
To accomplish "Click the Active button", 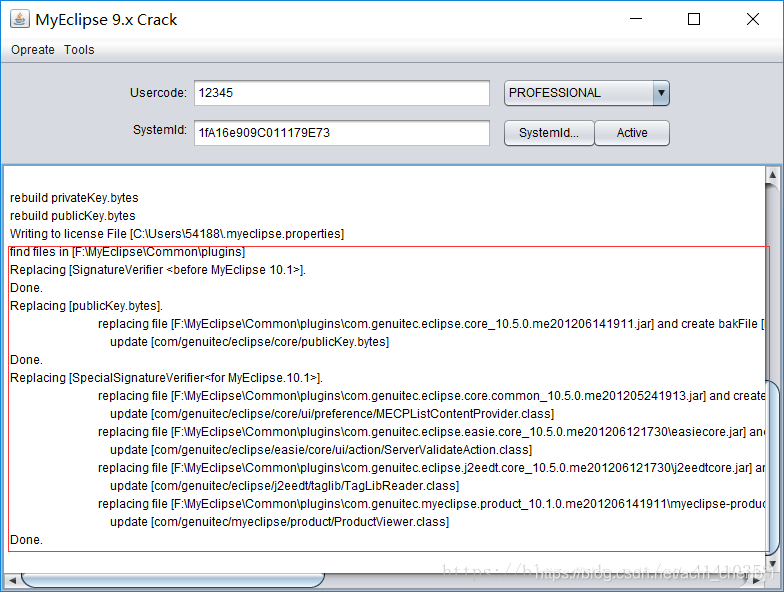I will [632, 133].
